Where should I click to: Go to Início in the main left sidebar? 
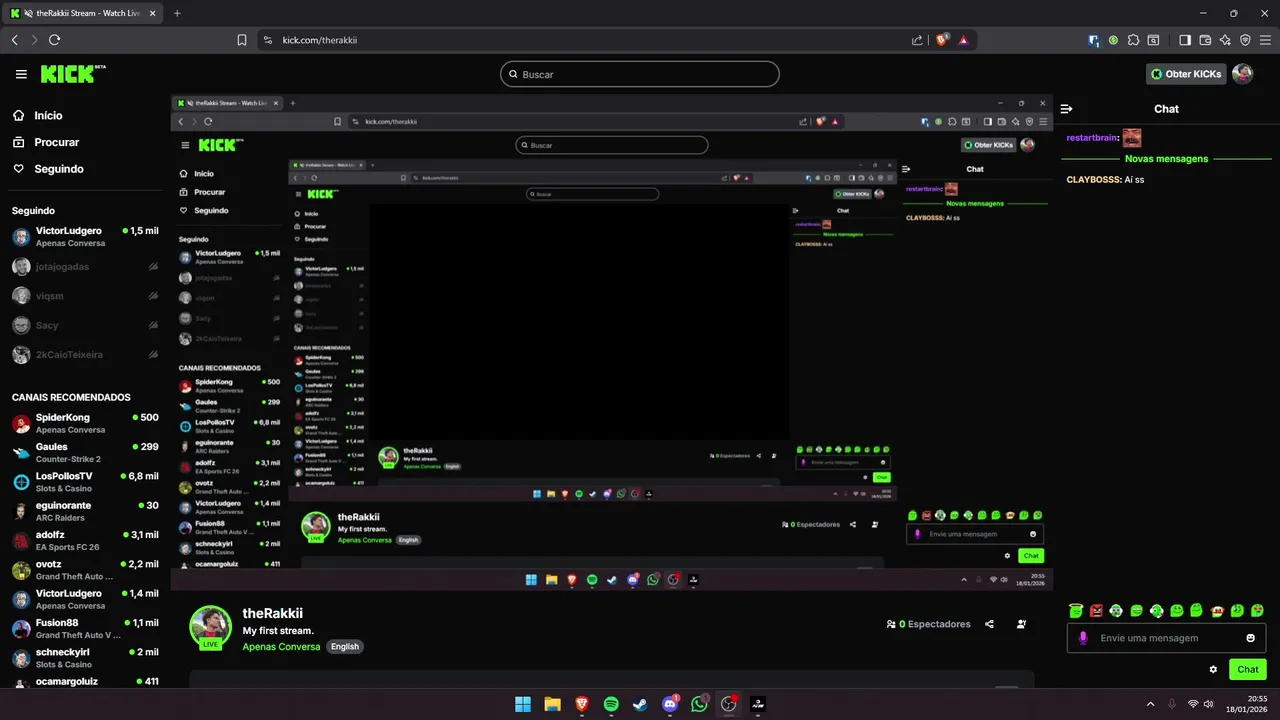[37, 115]
